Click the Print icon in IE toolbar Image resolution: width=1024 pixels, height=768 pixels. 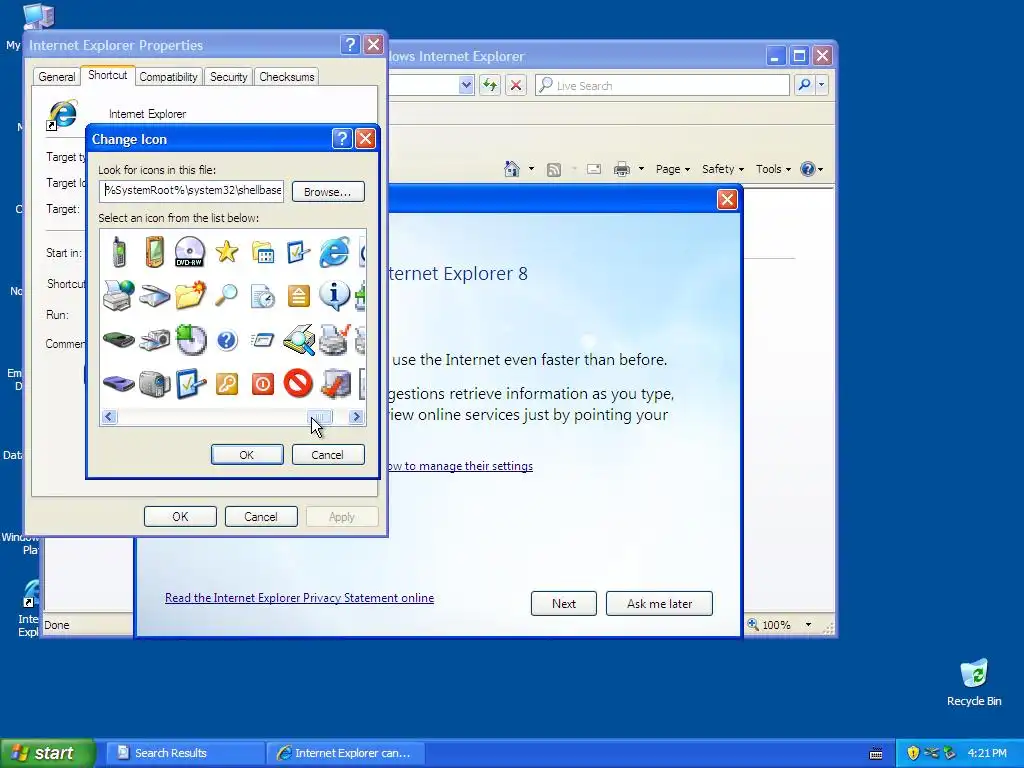622,169
